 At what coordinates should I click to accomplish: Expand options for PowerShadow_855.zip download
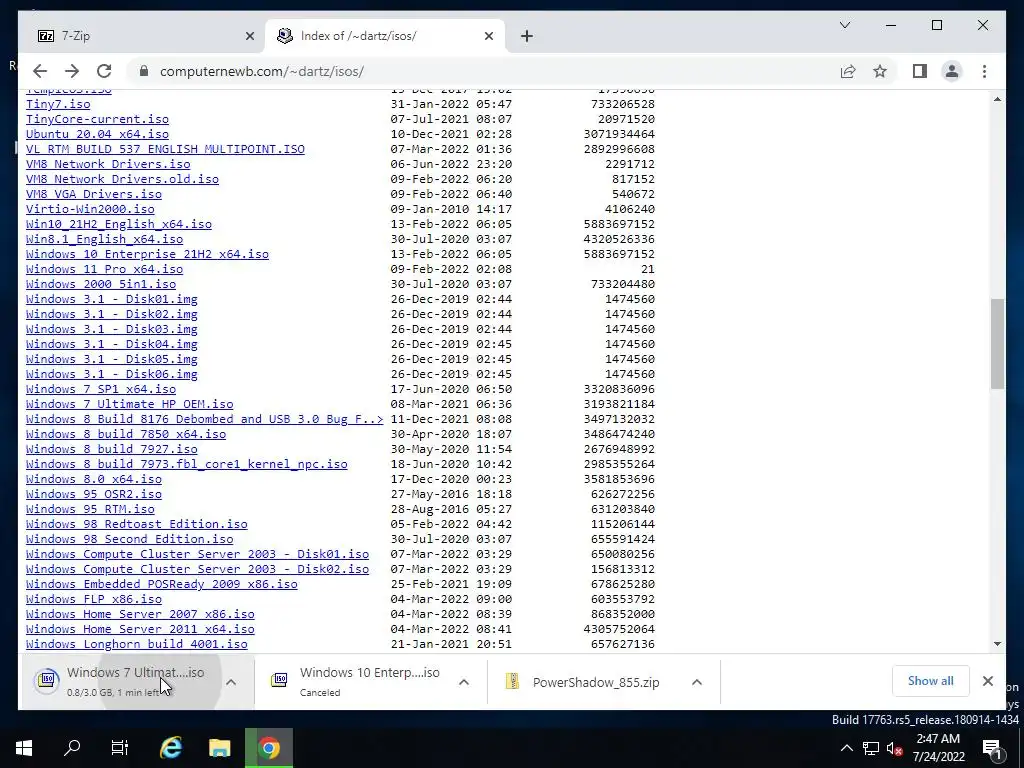click(x=697, y=682)
